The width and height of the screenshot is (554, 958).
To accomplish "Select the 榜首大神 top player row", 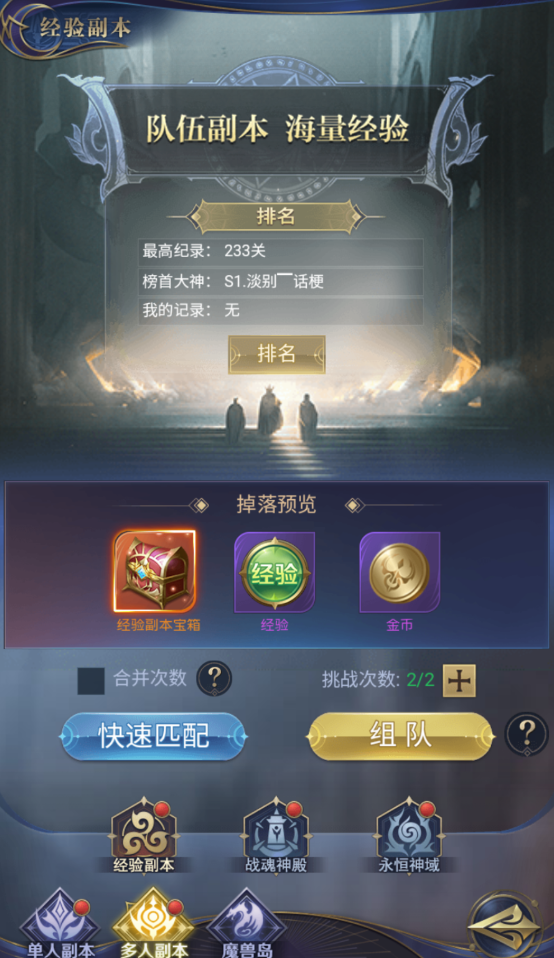I will click(x=281, y=282).
